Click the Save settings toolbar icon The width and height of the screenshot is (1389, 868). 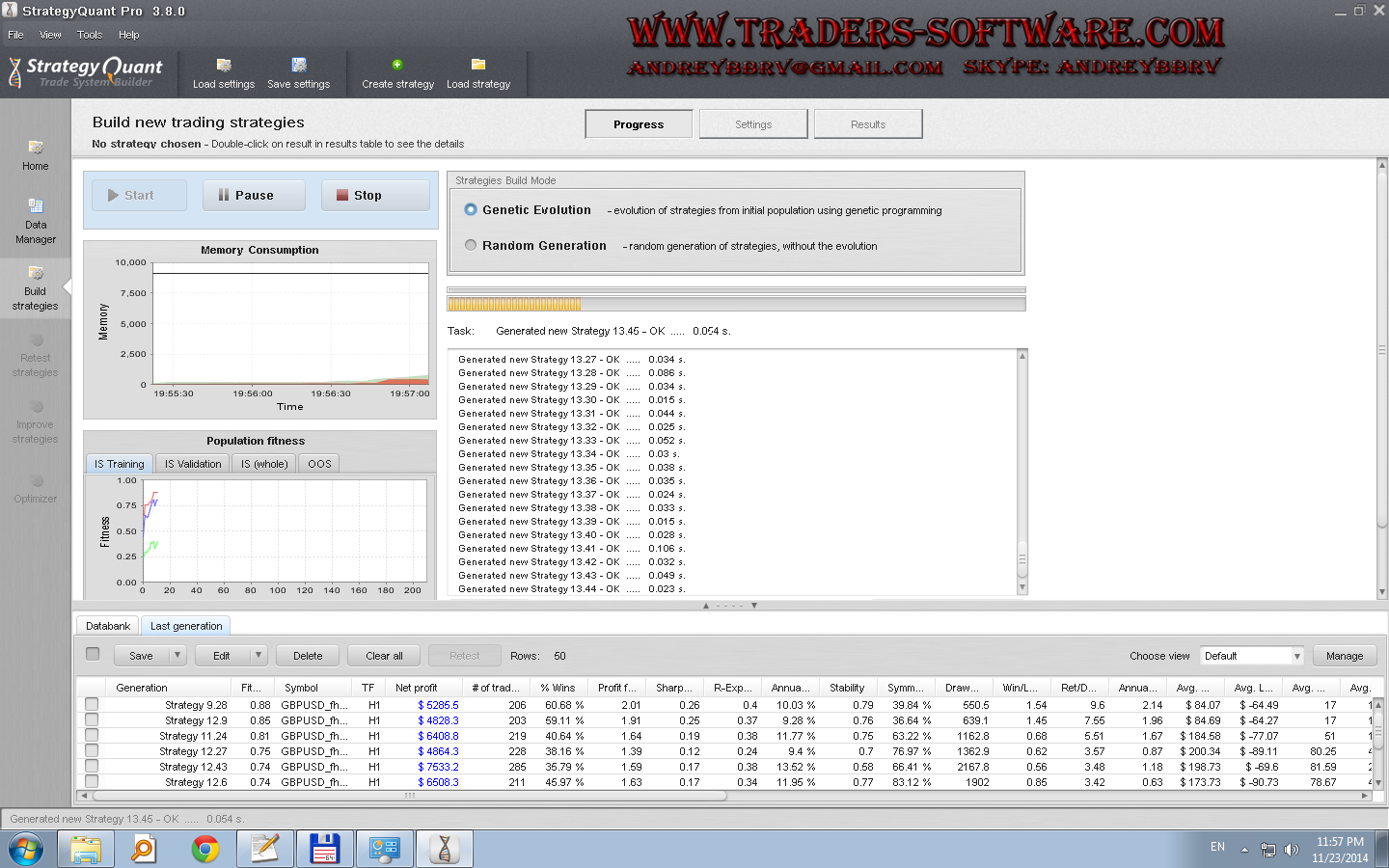point(299,66)
